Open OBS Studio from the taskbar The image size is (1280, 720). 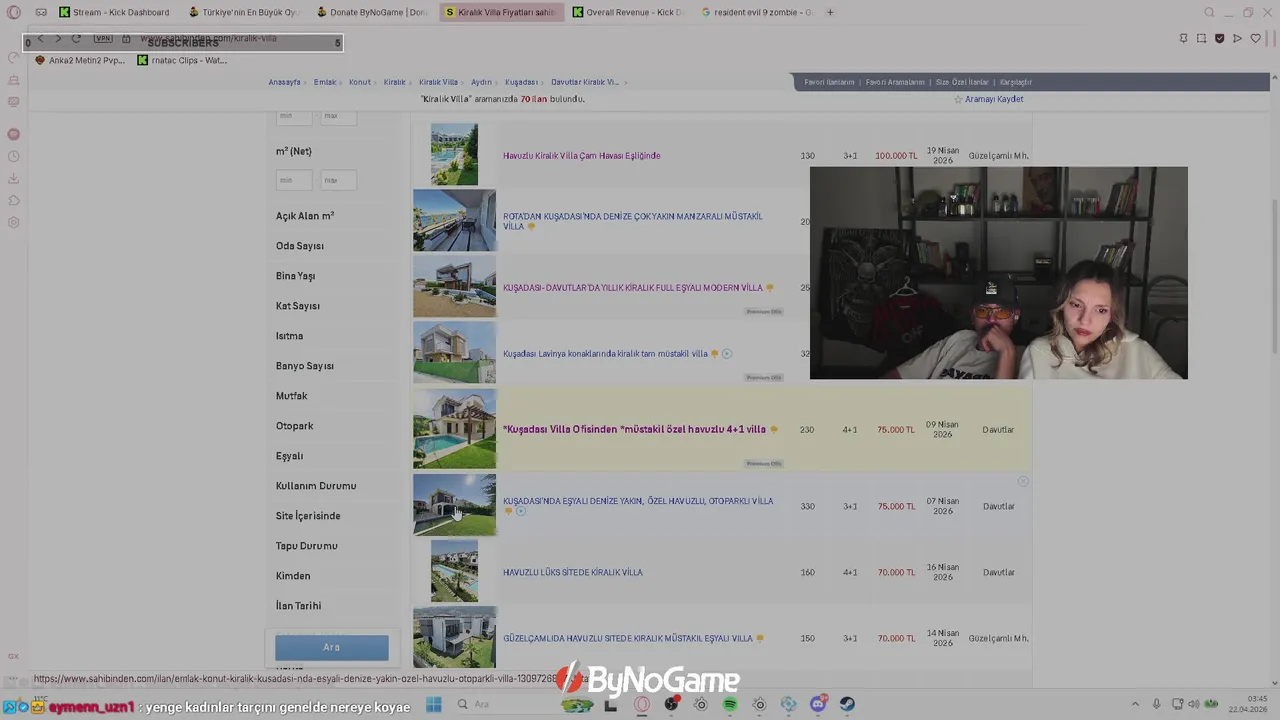(x=671, y=704)
